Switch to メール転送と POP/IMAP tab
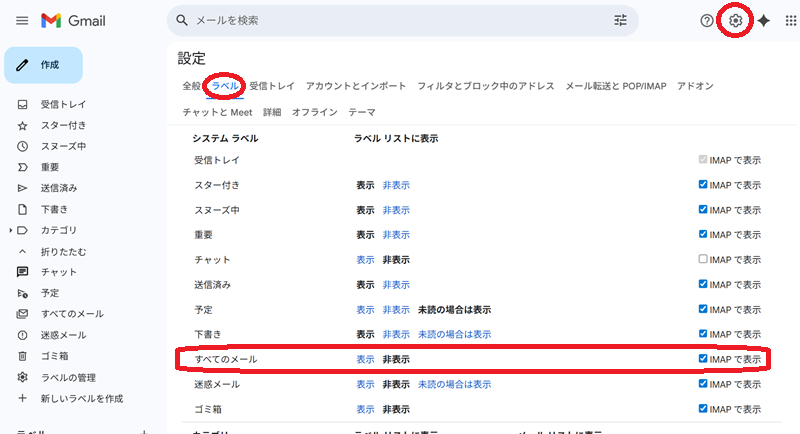The image size is (800, 434). [x=616, y=86]
